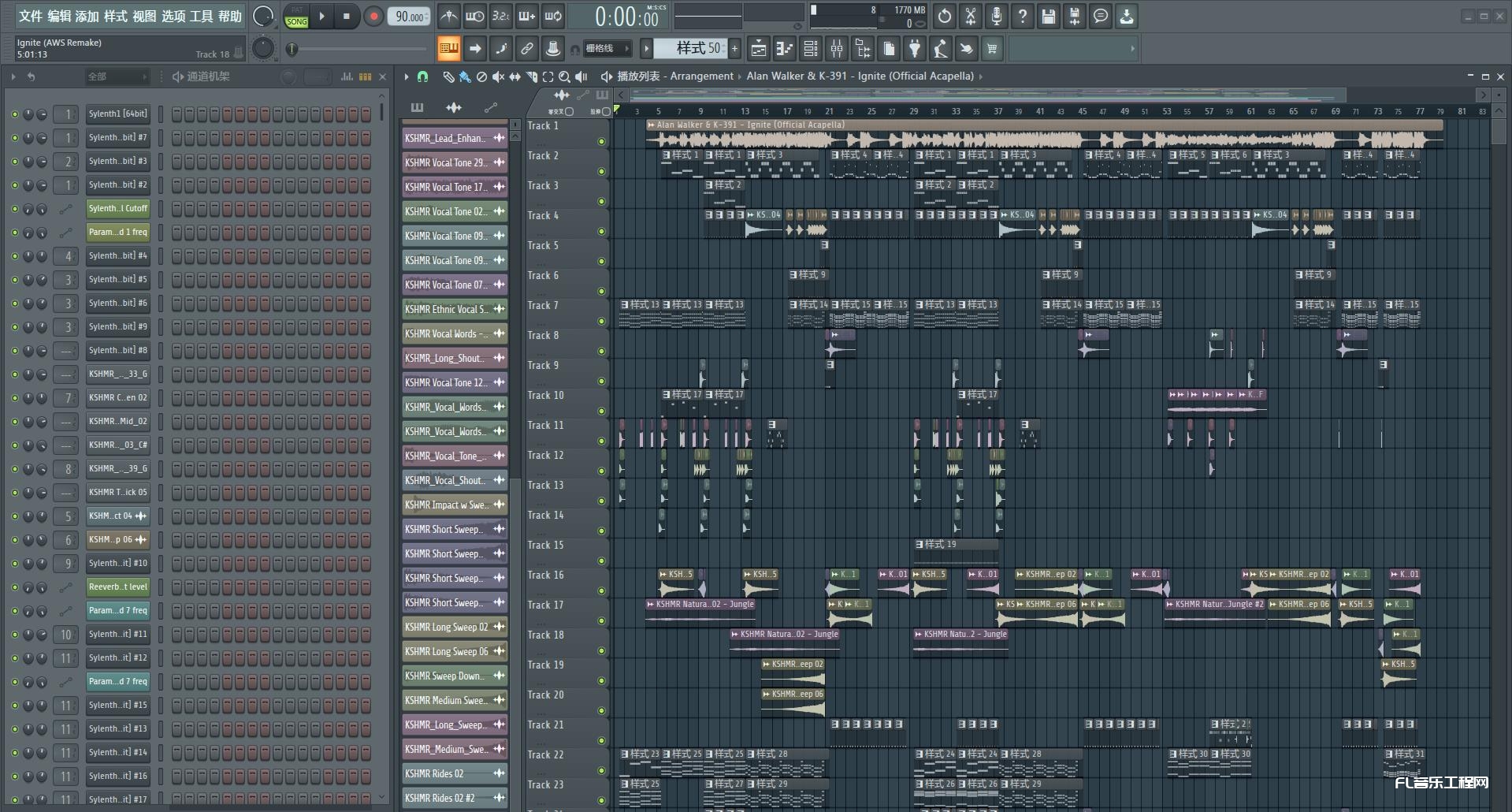This screenshot has height=812, width=1512.
Task: Open the plugin picker plug icon
Action: tap(915, 49)
